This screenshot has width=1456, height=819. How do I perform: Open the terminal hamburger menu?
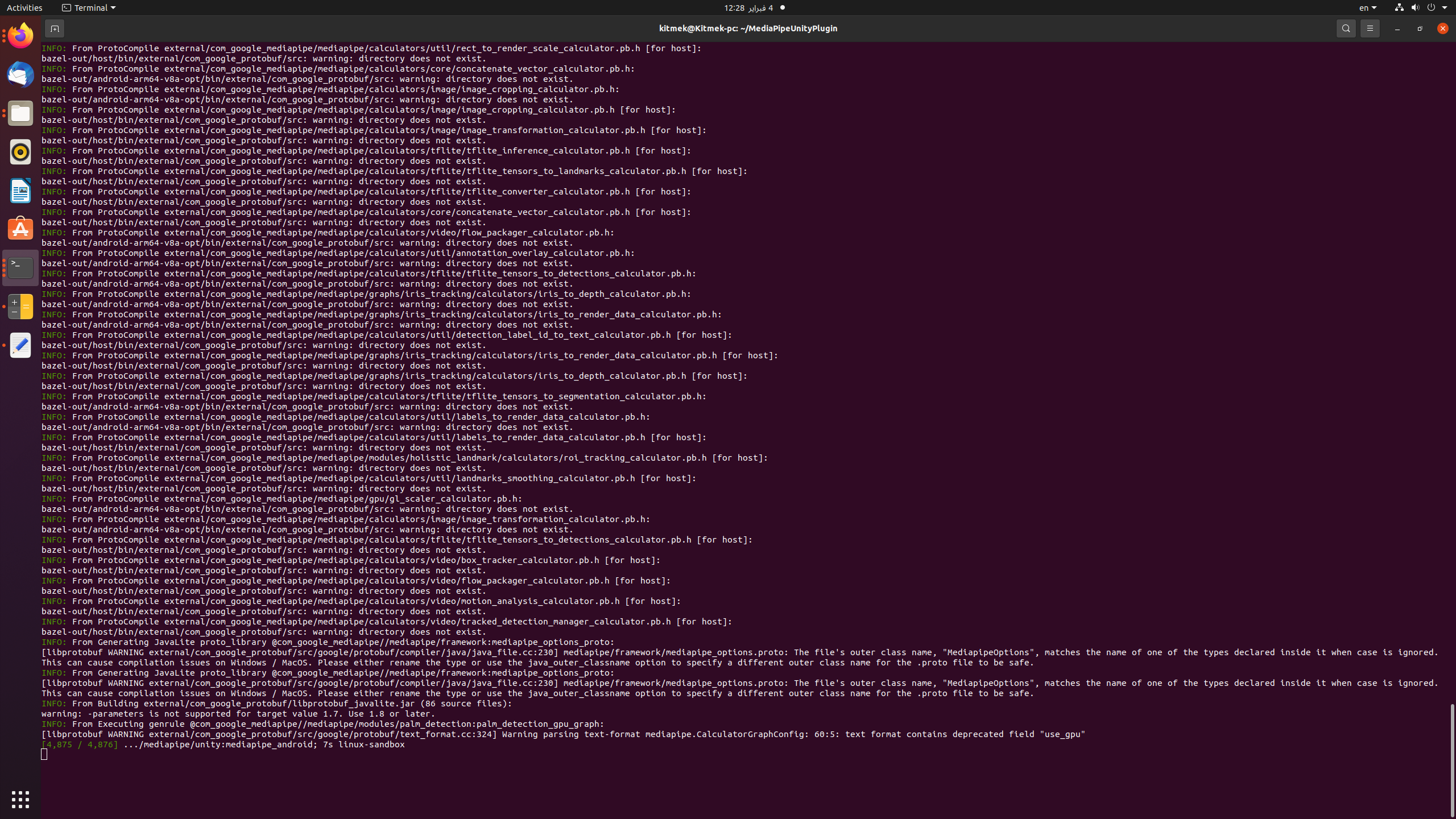(x=1370, y=28)
